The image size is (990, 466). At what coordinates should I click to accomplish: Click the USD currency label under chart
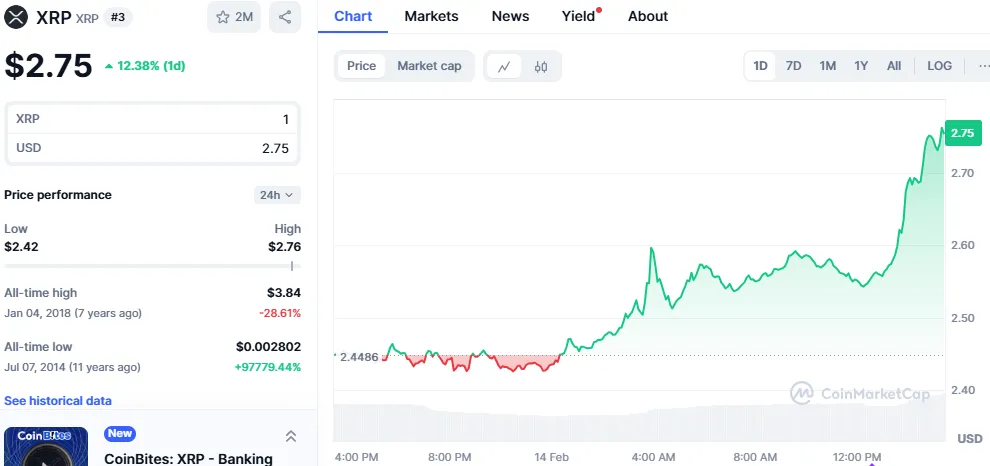click(970, 438)
